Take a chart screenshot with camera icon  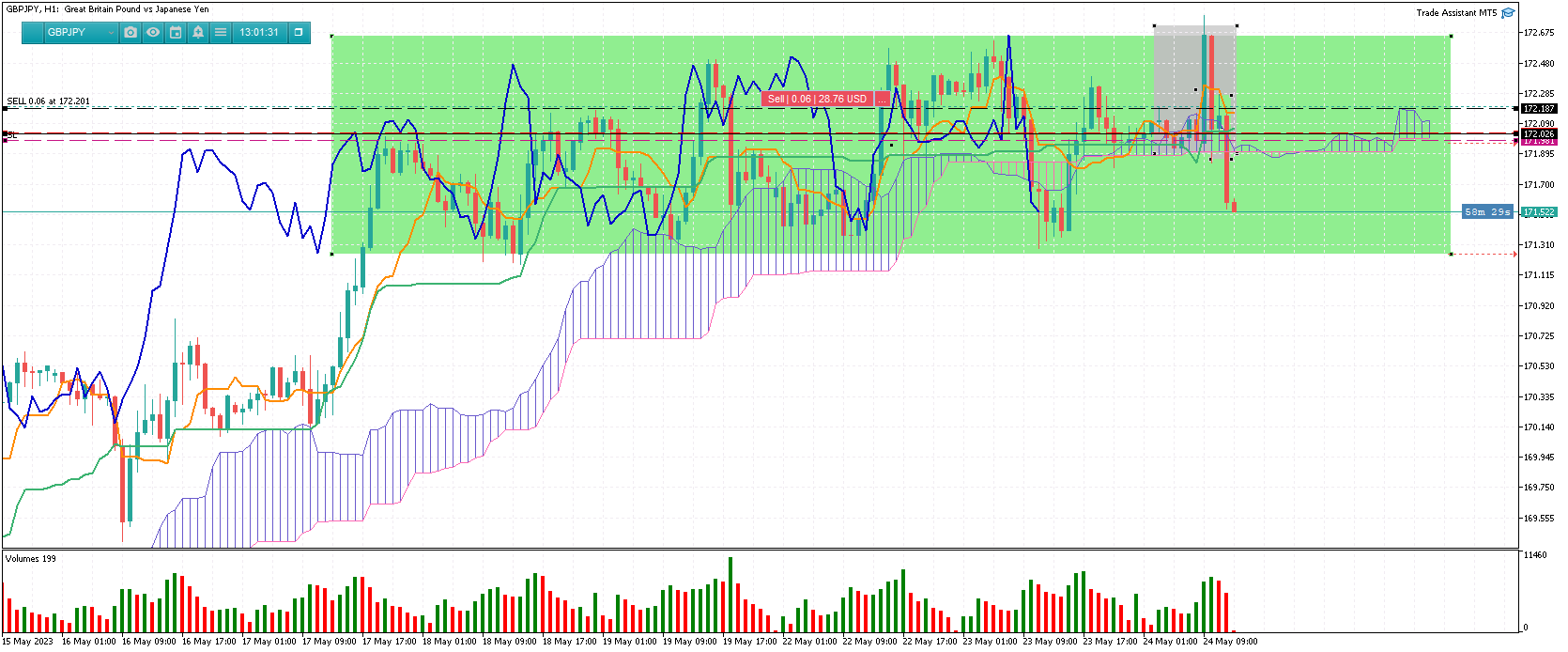point(131,32)
